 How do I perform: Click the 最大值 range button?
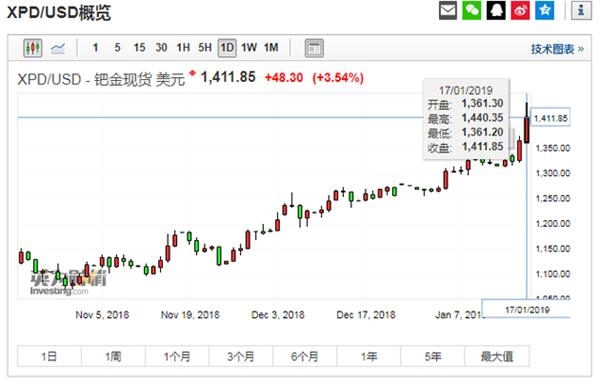point(497,356)
